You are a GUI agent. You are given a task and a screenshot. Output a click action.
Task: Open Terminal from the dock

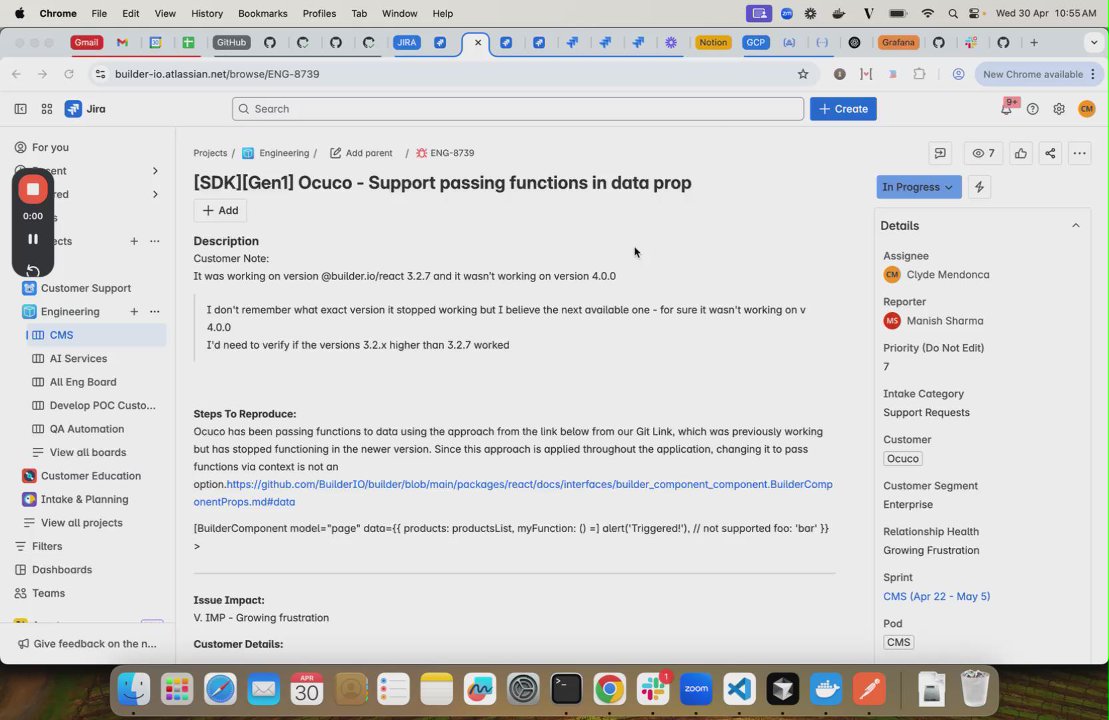tap(567, 689)
